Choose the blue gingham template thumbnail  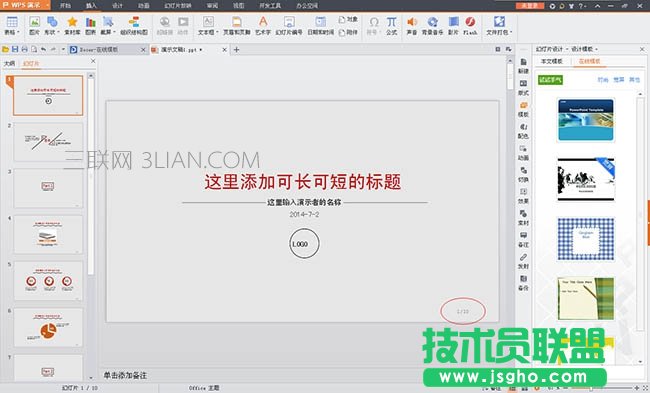click(x=586, y=239)
